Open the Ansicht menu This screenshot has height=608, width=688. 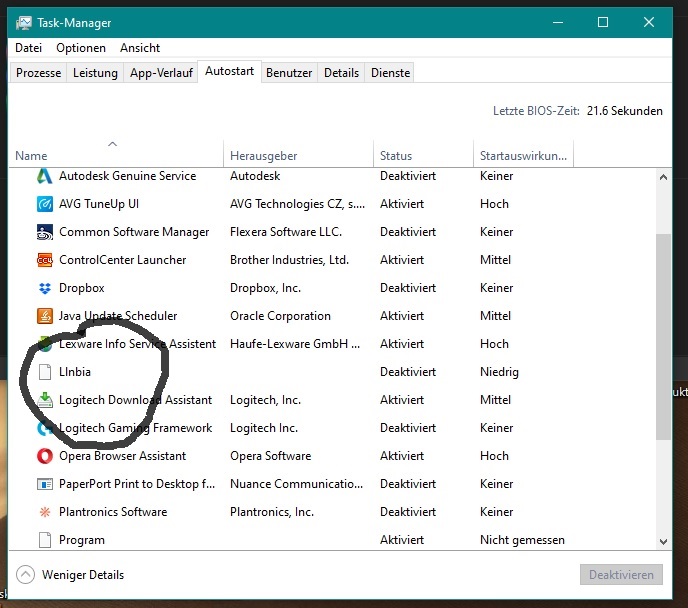[x=140, y=48]
